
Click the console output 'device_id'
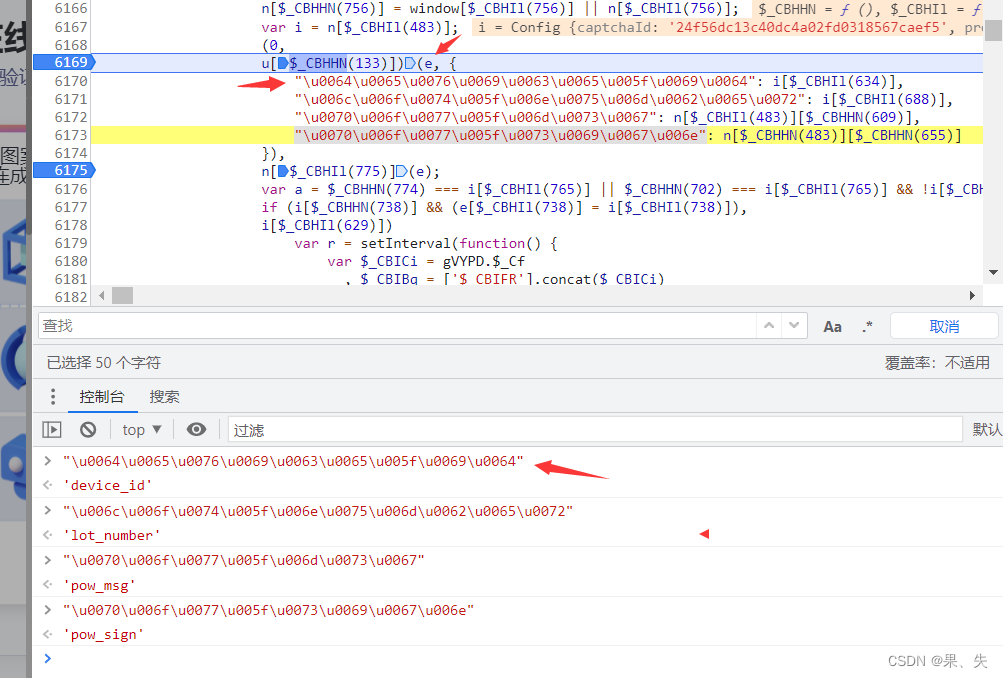point(107,485)
